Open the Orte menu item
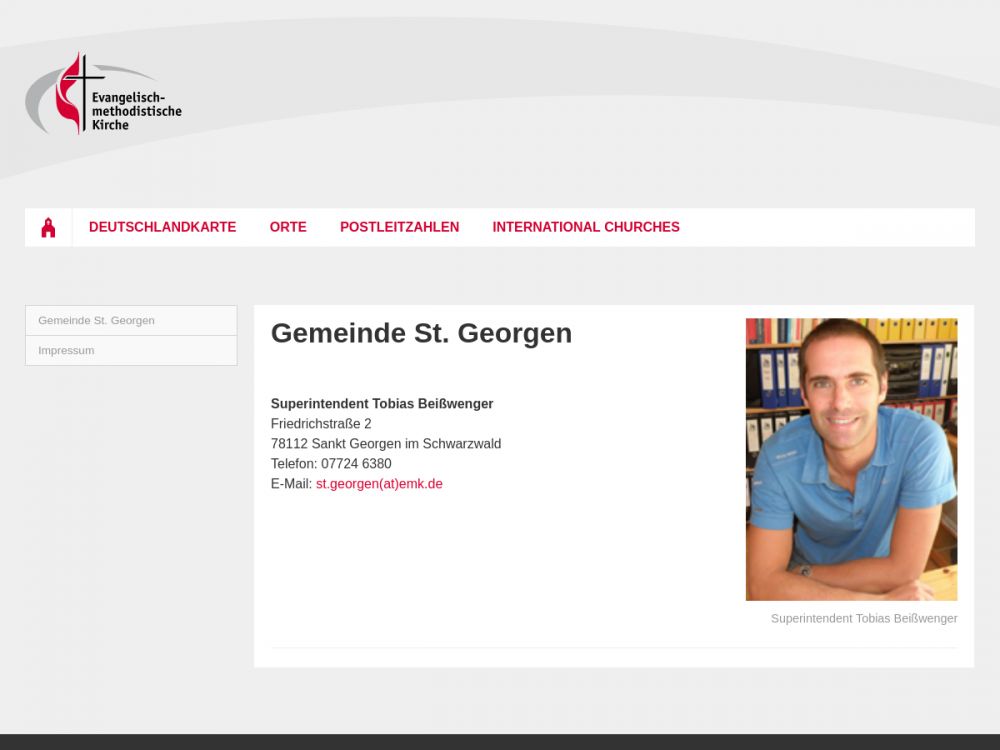1000x750 pixels. (288, 227)
